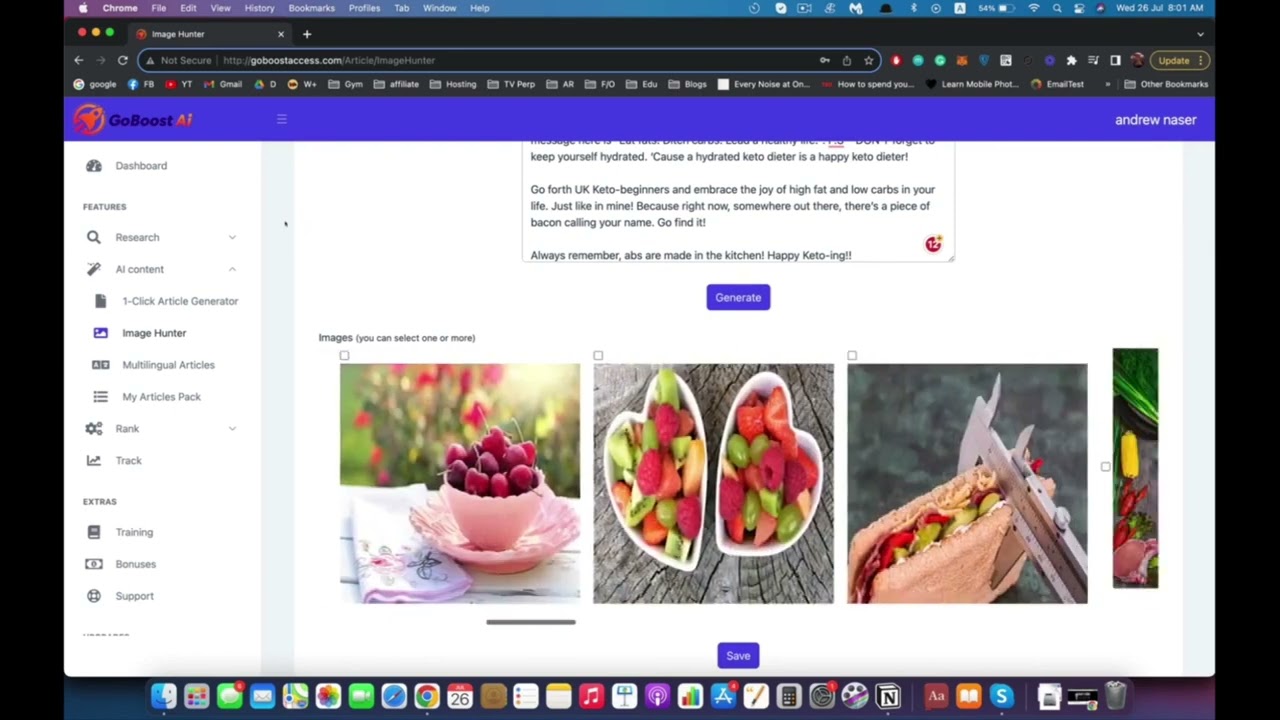Image resolution: width=1280 pixels, height=720 pixels.
Task: Open the Gmail bookmark
Action: 223,84
